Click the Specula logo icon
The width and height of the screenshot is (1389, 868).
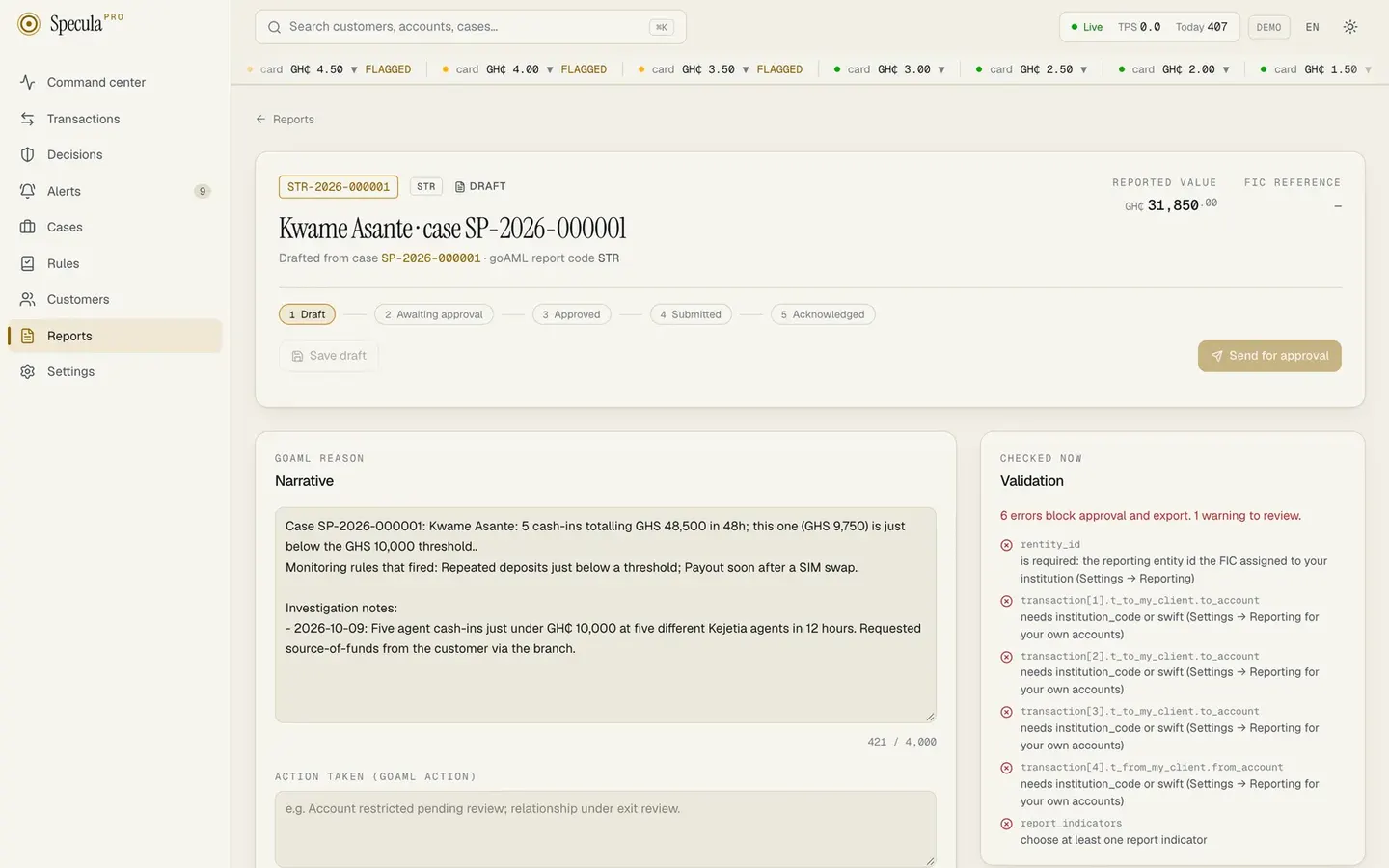pyautogui.click(x=29, y=24)
